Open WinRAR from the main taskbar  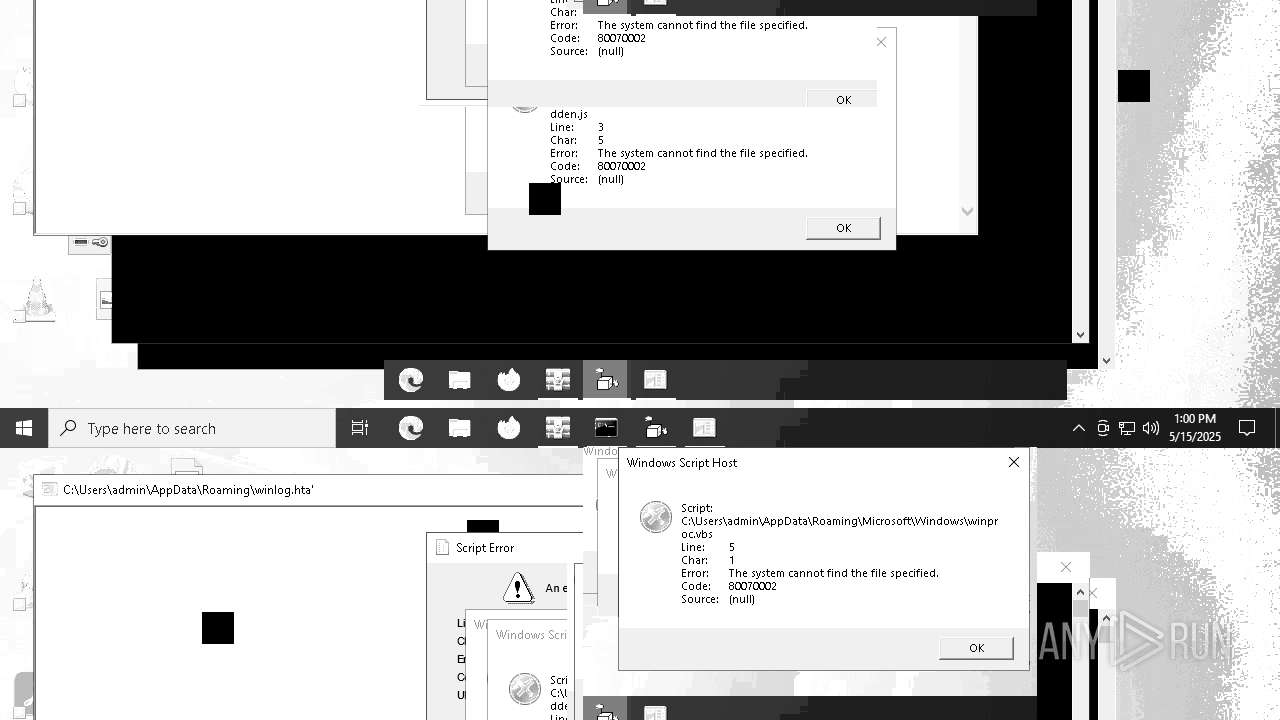click(x=558, y=428)
